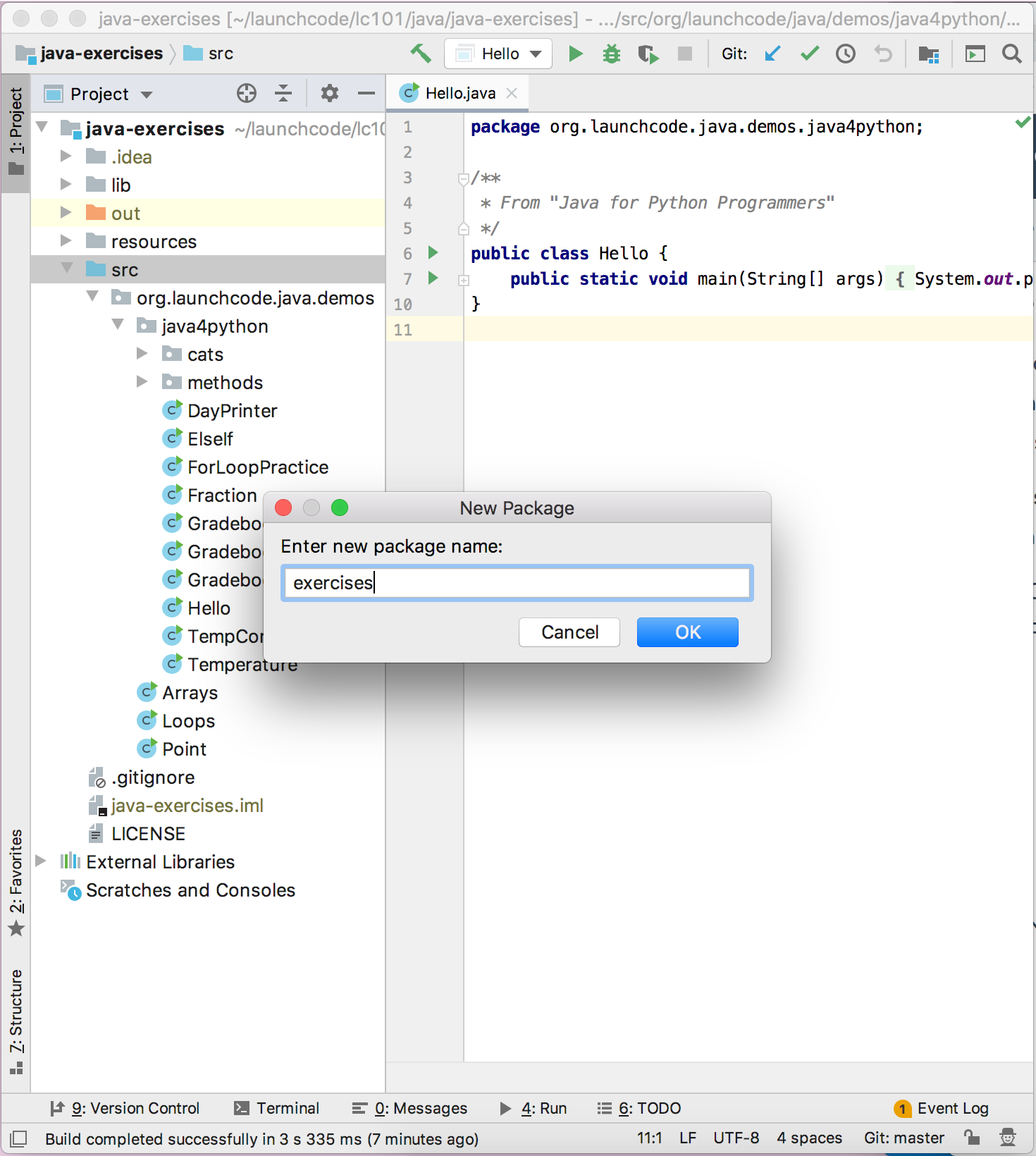
Task: Expand the .idea folder
Action: point(66,156)
